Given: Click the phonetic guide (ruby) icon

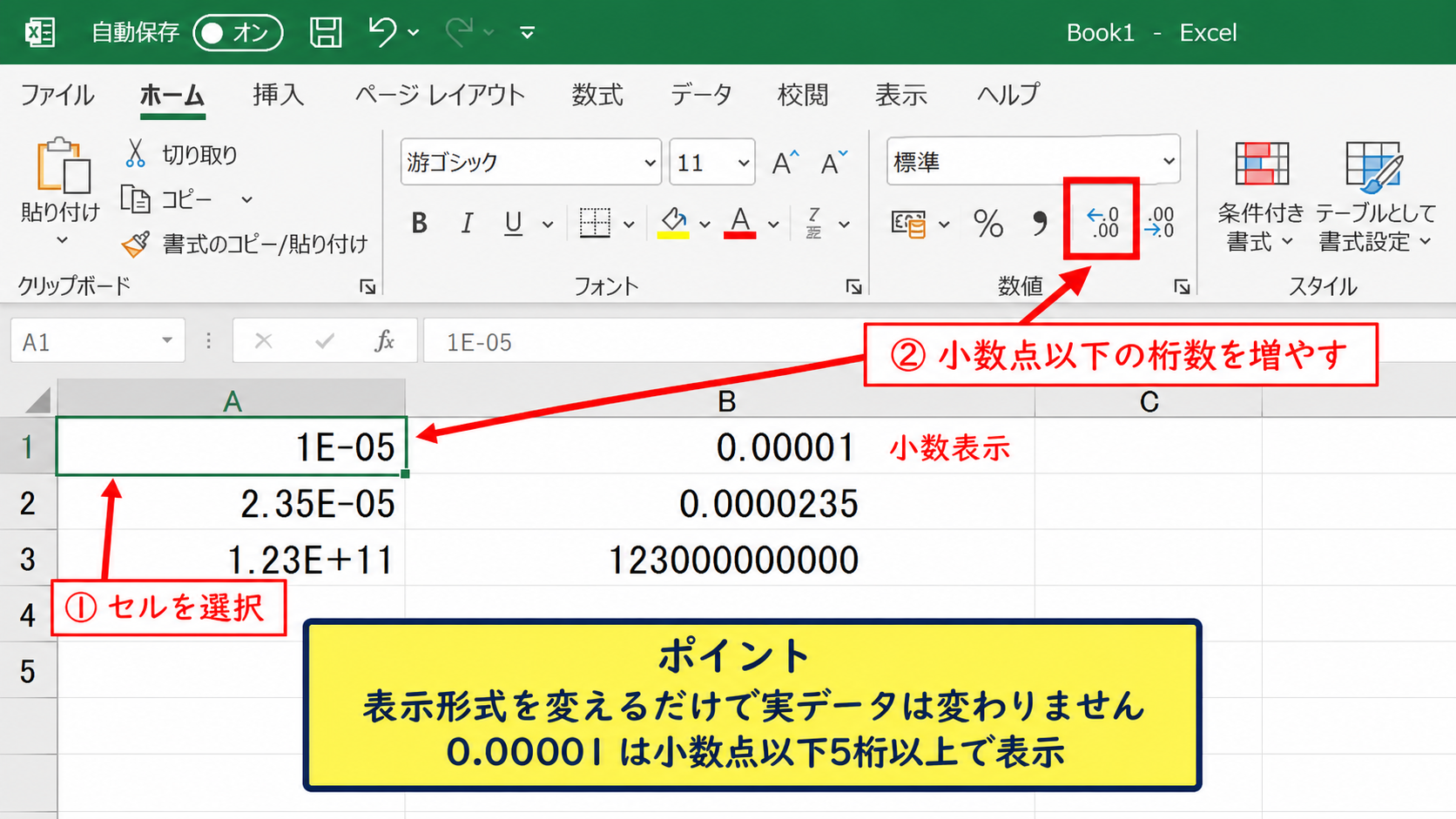Looking at the screenshot, I should 813,224.
